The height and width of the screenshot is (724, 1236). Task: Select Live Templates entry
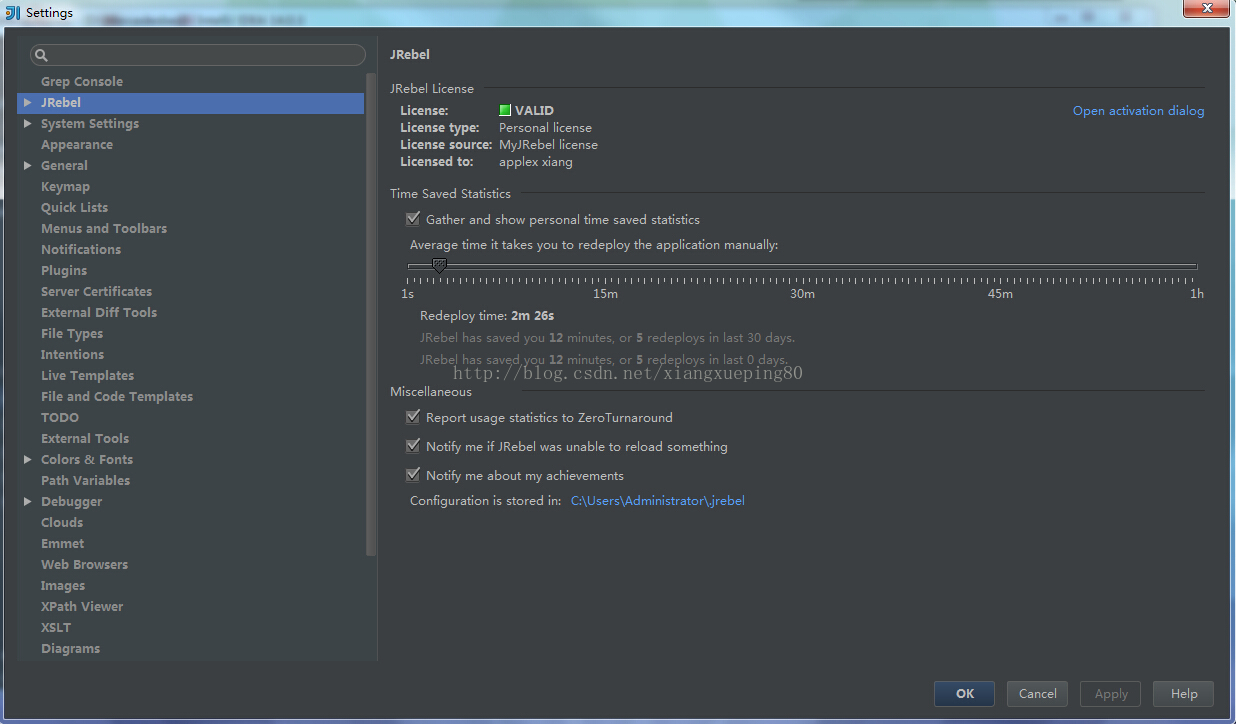click(x=87, y=376)
